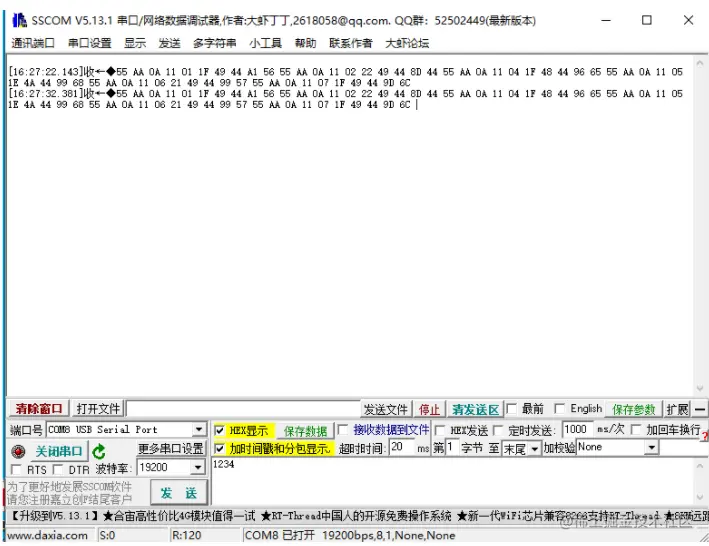Open the 大虾论坛 menu
Image resolution: width=709 pixels, height=546 pixels.
pyautogui.click(x=407, y=43)
